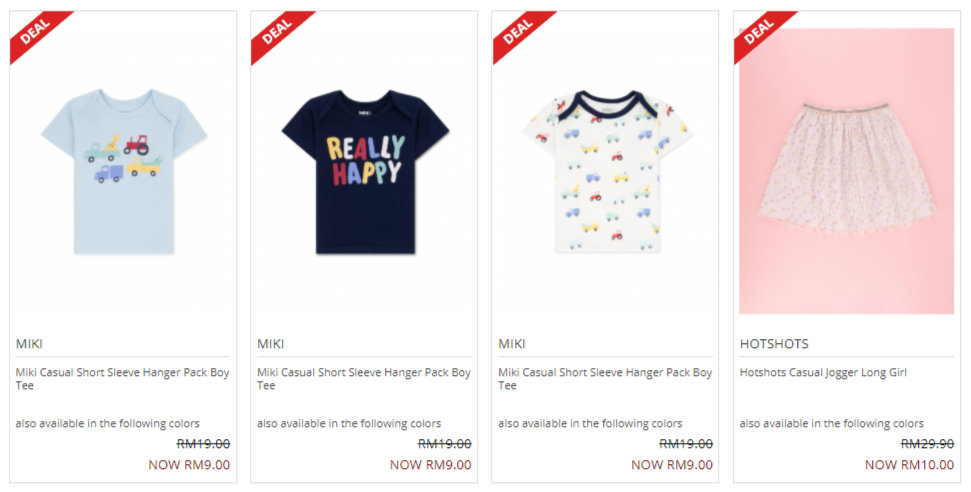This screenshot has width=971, height=492.
Task: Click the struck-out RM29.90 original price
Action: coord(927,444)
